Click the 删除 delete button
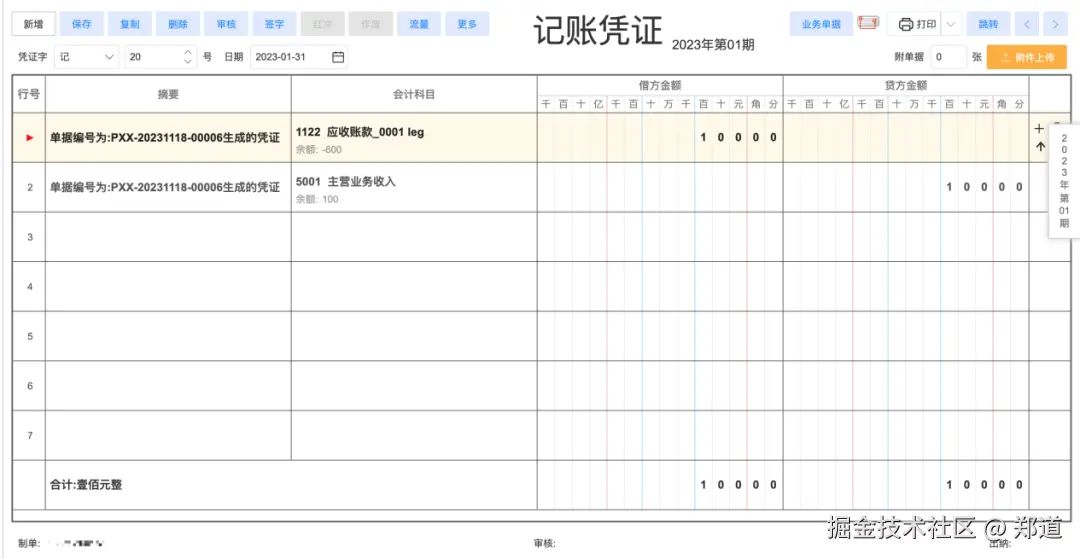The width and height of the screenshot is (1080, 559). pos(178,24)
